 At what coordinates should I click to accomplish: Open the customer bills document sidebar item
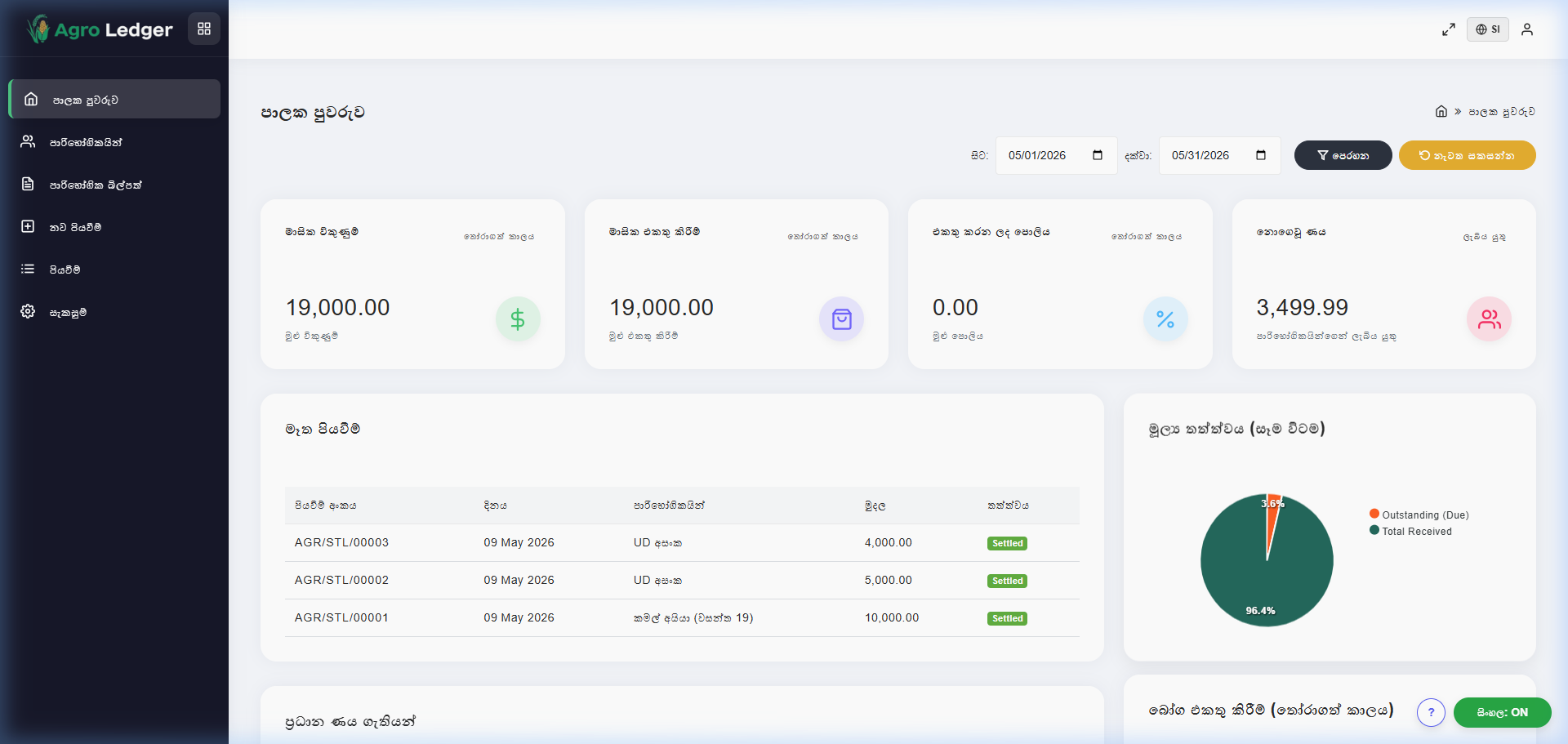114,185
